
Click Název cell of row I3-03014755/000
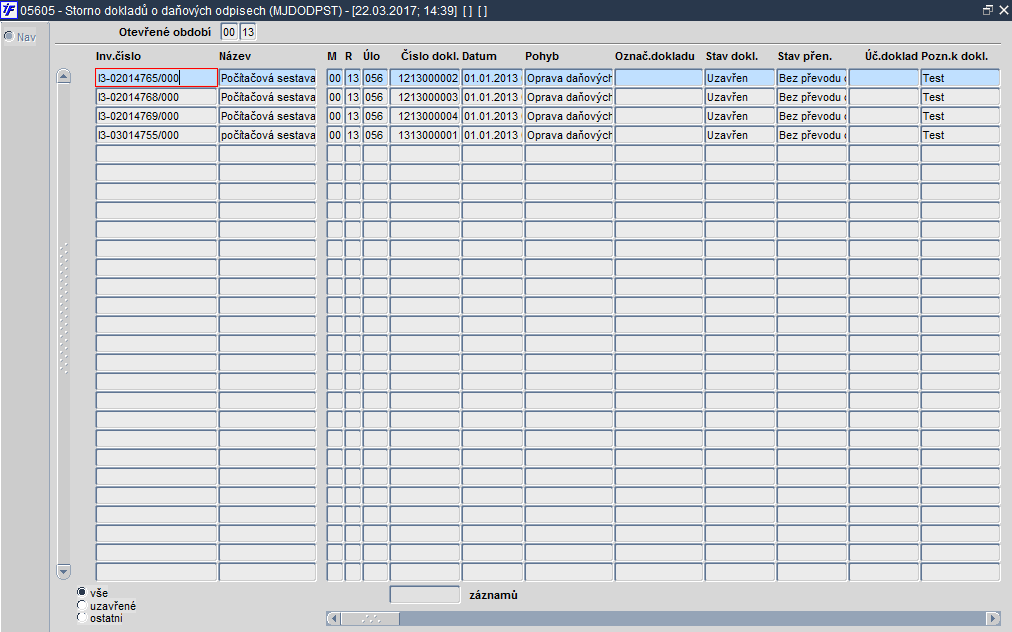(x=268, y=135)
